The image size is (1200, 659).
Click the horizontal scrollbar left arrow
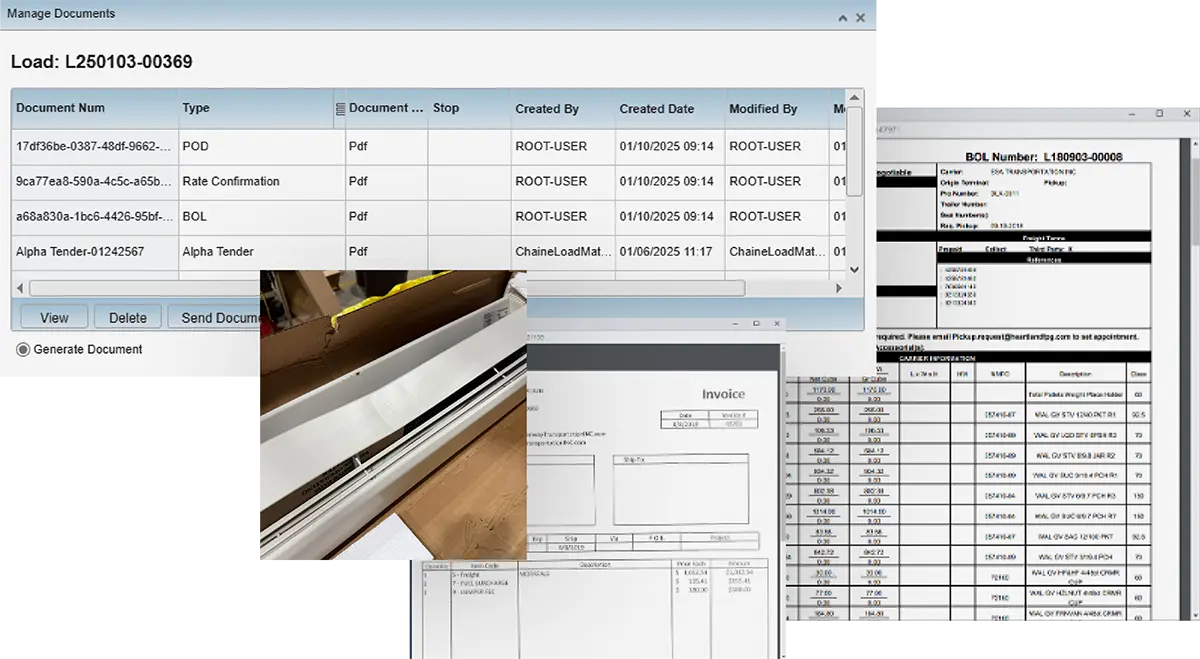[20, 288]
